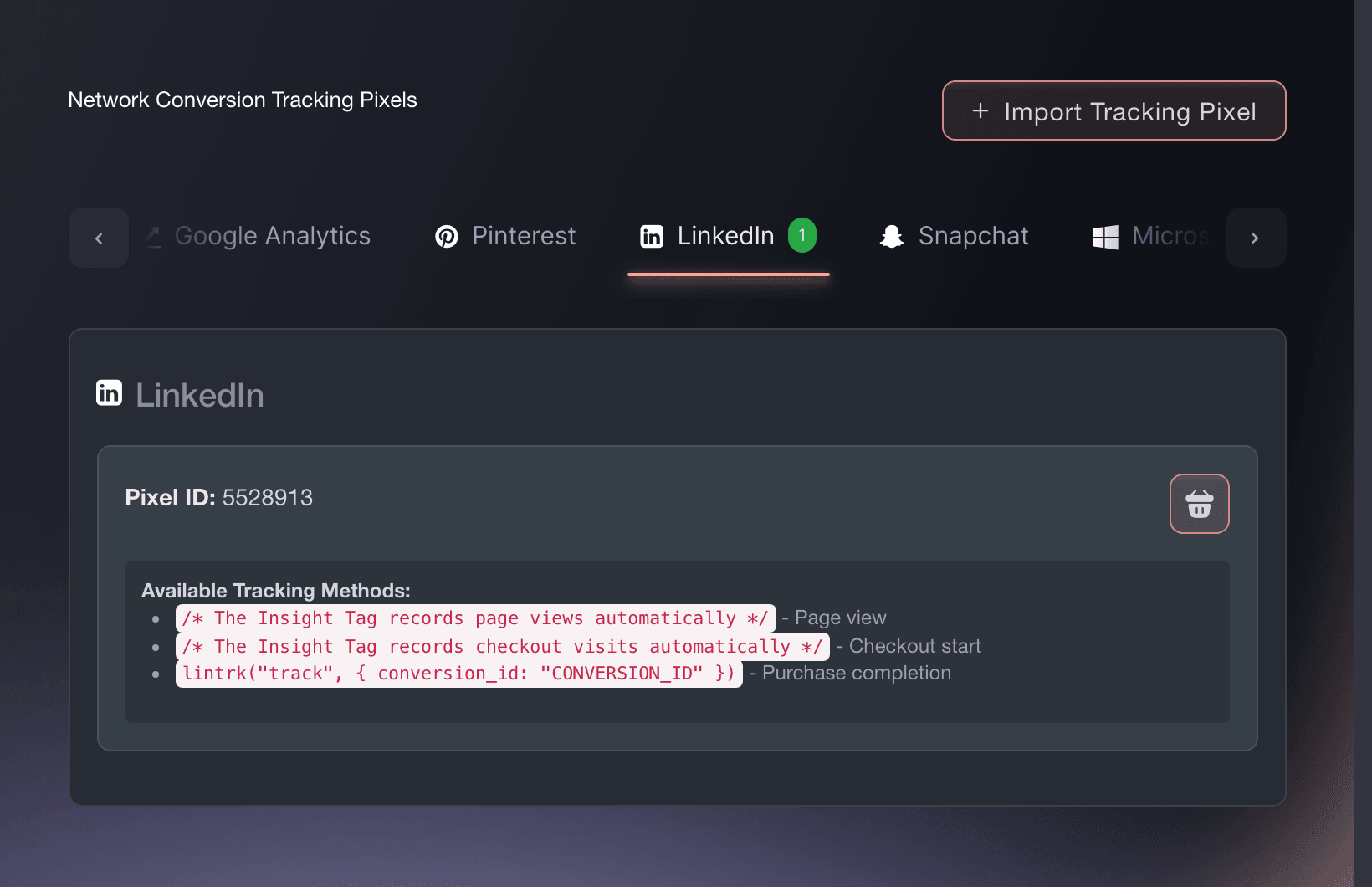Viewport: 1372px width, 887px height.
Task: Click the green badge on the LinkedIn tab
Action: (802, 235)
